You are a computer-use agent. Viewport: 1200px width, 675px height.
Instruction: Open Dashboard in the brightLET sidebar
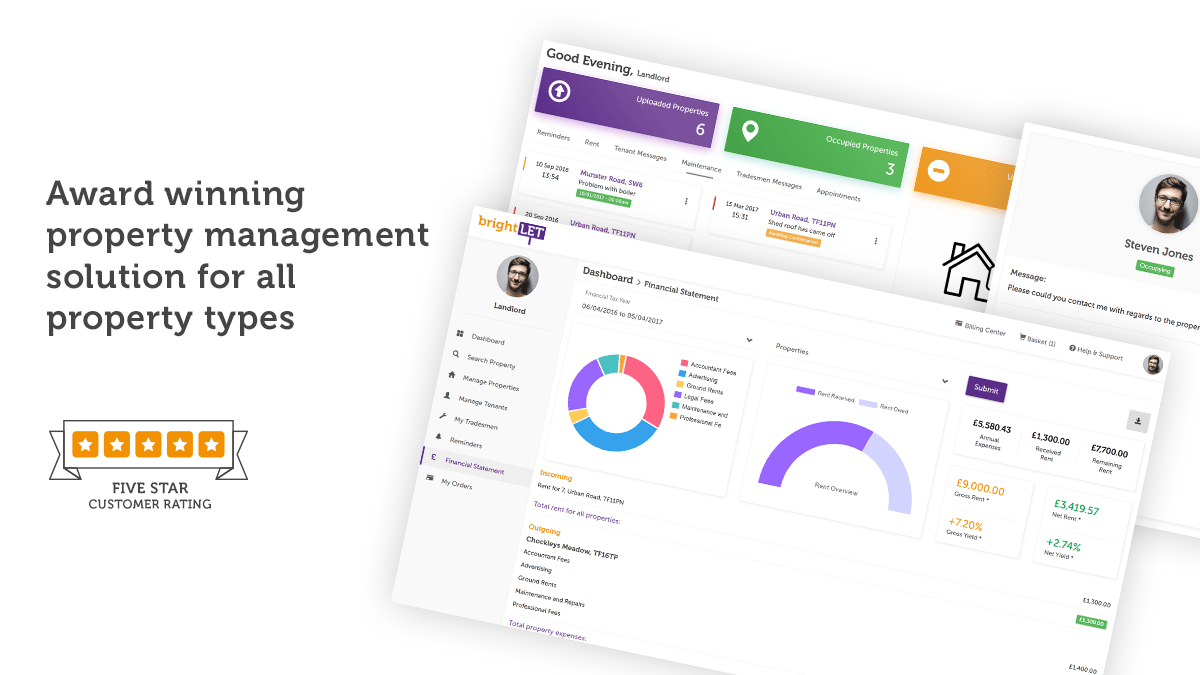tap(488, 340)
